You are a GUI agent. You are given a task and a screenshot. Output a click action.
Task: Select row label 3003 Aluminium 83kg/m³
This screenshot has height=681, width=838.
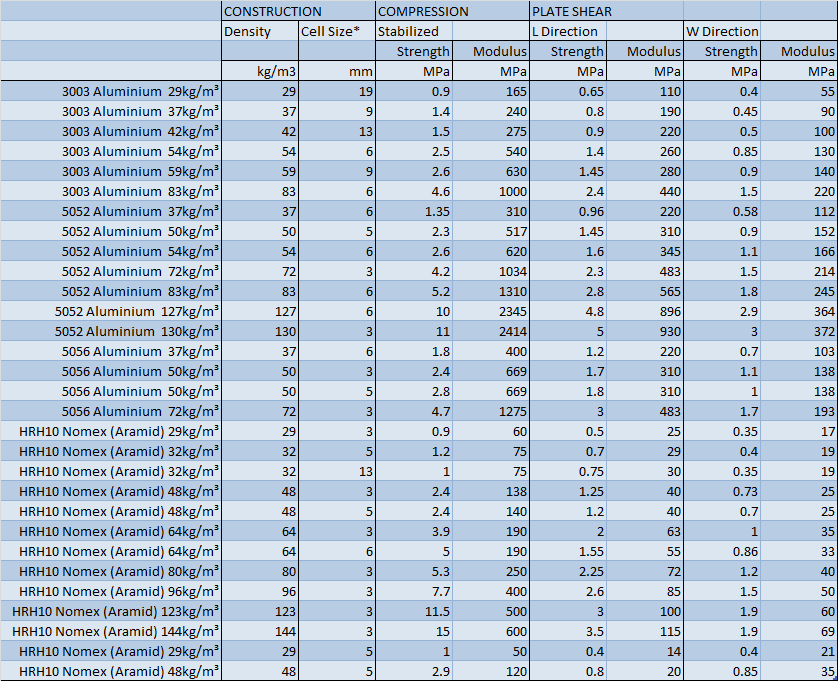click(x=111, y=191)
